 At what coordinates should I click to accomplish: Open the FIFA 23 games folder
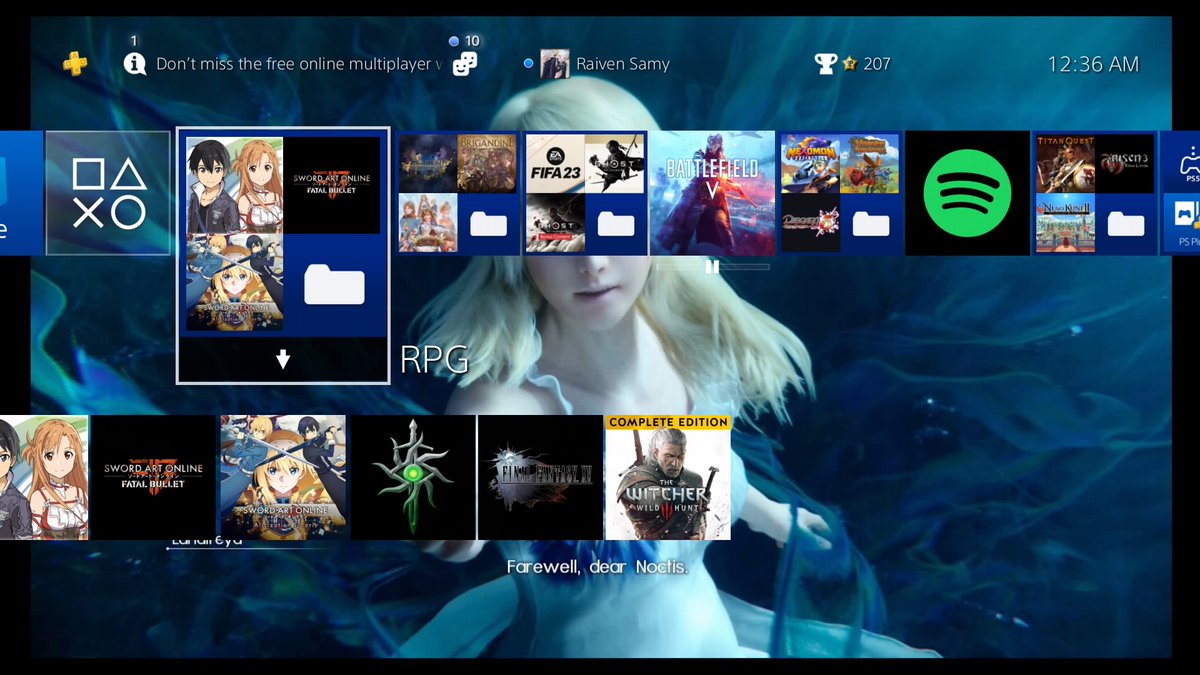point(585,192)
